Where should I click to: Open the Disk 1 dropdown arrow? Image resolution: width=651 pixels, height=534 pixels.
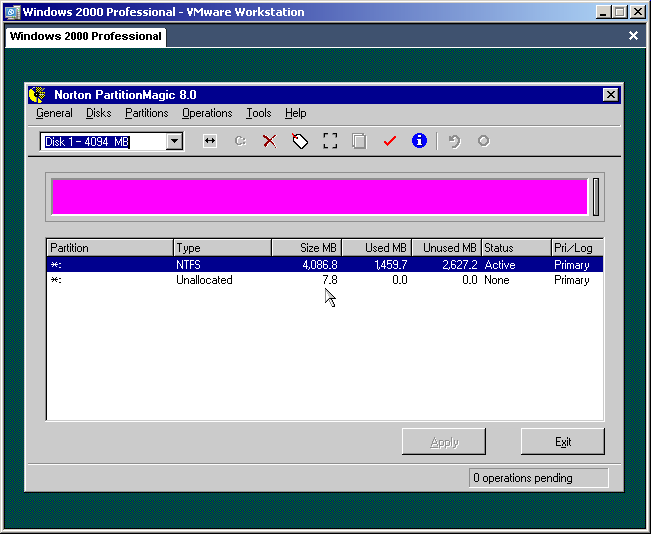[175, 142]
